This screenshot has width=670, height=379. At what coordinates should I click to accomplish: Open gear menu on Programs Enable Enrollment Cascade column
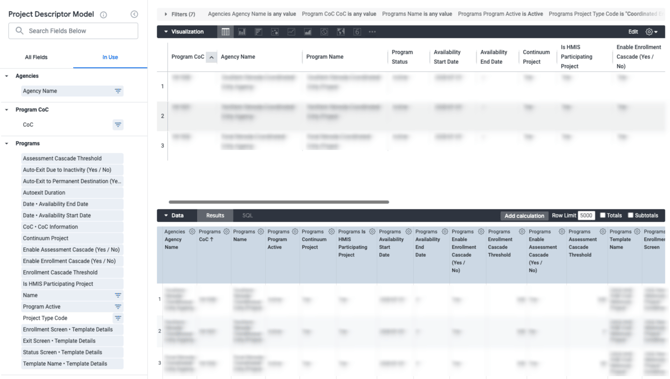[x=481, y=232]
